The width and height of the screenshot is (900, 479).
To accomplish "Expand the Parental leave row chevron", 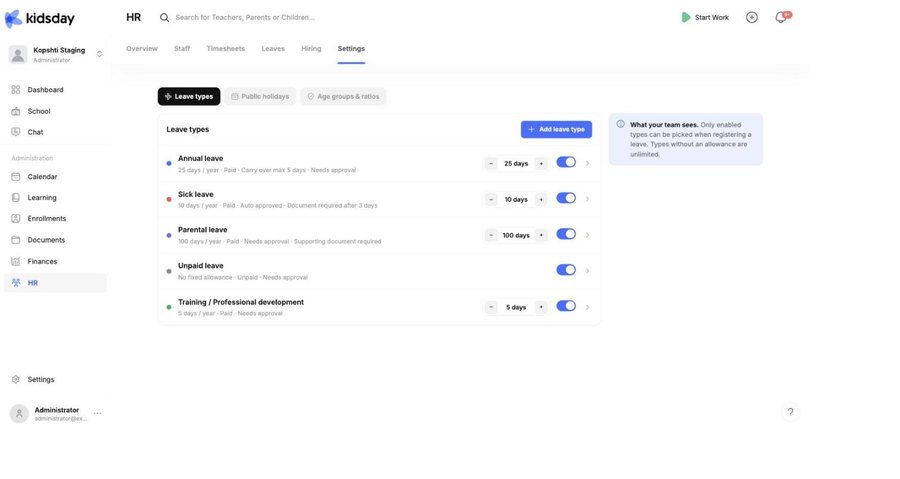I will tap(587, 235).
